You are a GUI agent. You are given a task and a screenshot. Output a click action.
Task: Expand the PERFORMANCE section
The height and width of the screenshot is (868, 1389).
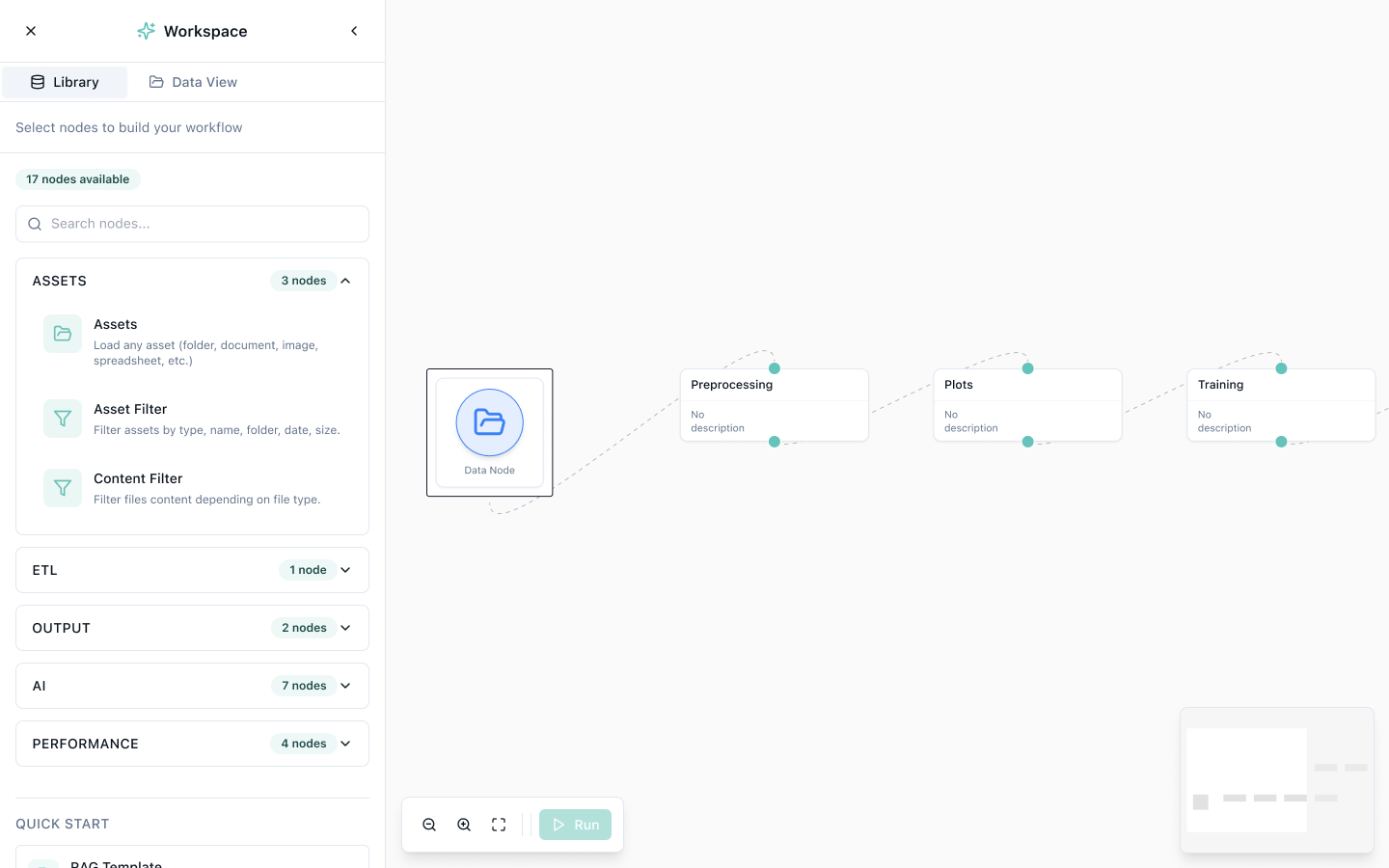(x=192, y=744)
